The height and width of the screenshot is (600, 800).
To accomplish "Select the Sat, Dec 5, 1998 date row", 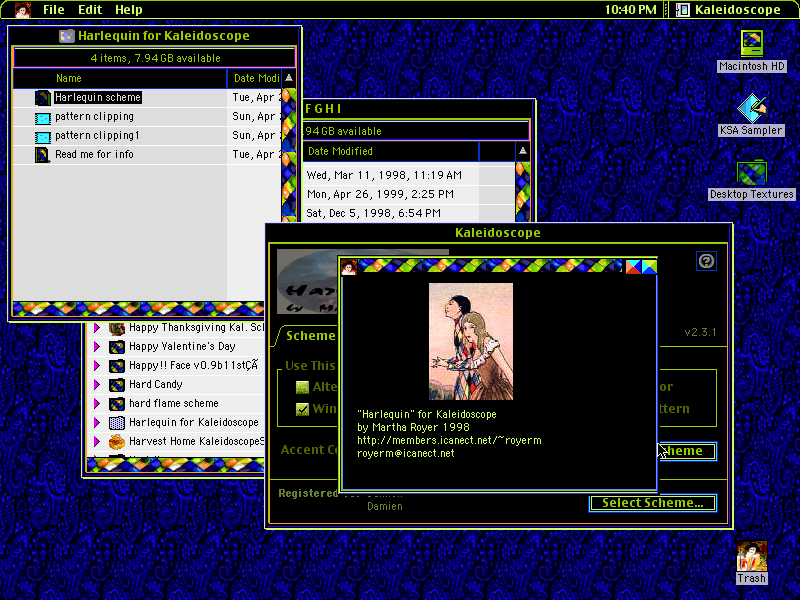I will click(373, 213).
